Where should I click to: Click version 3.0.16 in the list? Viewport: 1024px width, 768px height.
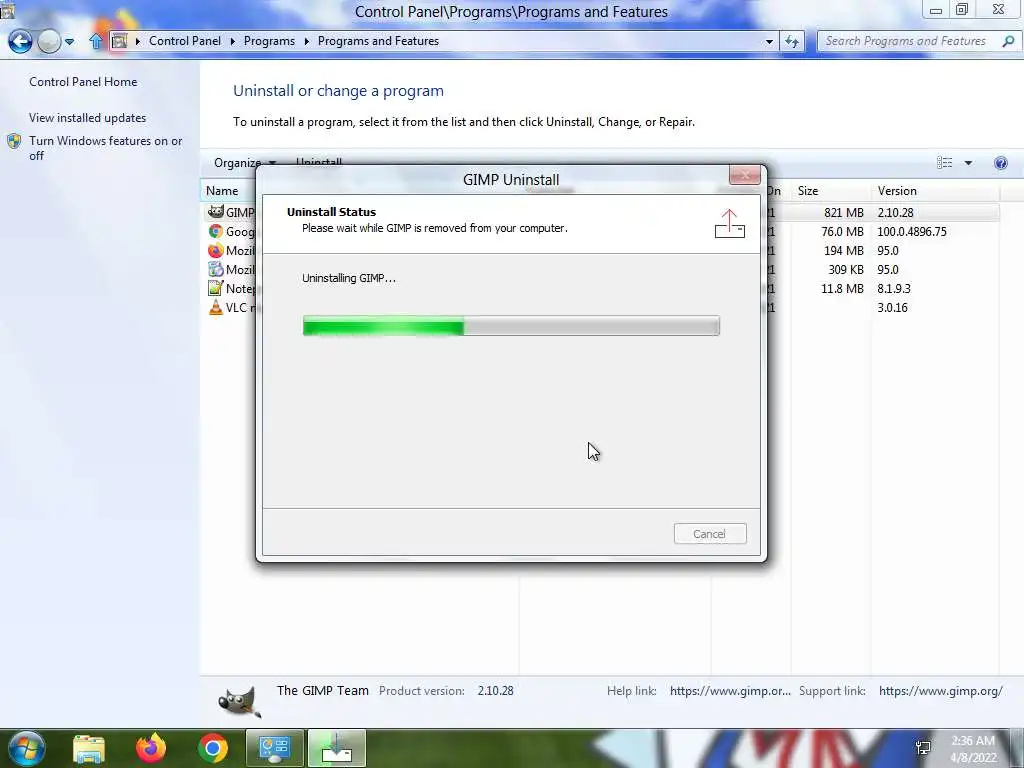click(892, 307)
